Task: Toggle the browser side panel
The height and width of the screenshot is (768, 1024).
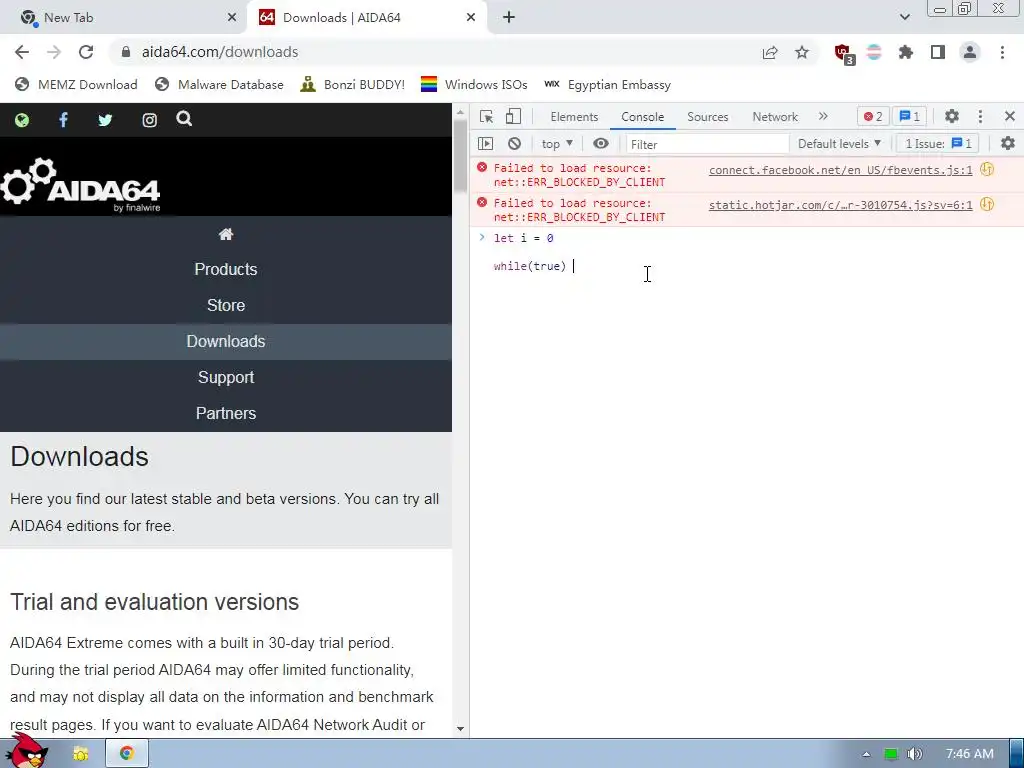Action: [x=938, y=52]
